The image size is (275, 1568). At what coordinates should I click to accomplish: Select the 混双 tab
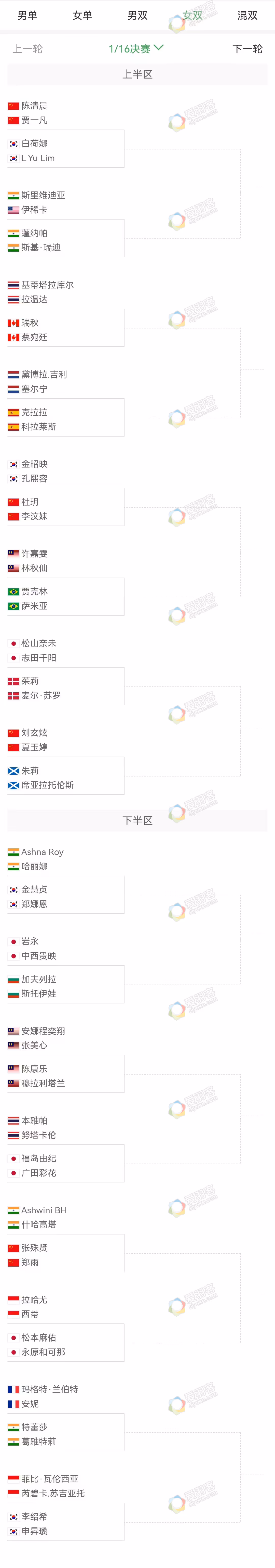247,15
